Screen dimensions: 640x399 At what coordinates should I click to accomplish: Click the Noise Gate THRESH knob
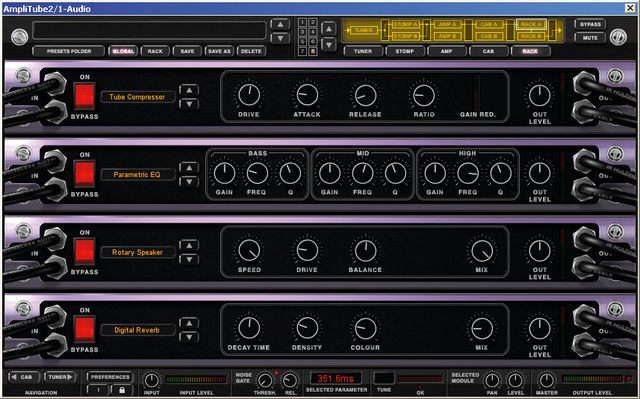click(265, 381)
